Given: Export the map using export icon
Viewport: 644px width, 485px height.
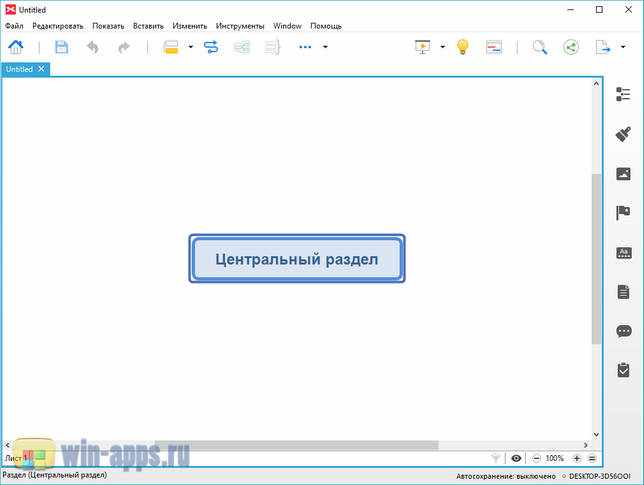Looking at the screenshot, I should (x=603, y=47).
